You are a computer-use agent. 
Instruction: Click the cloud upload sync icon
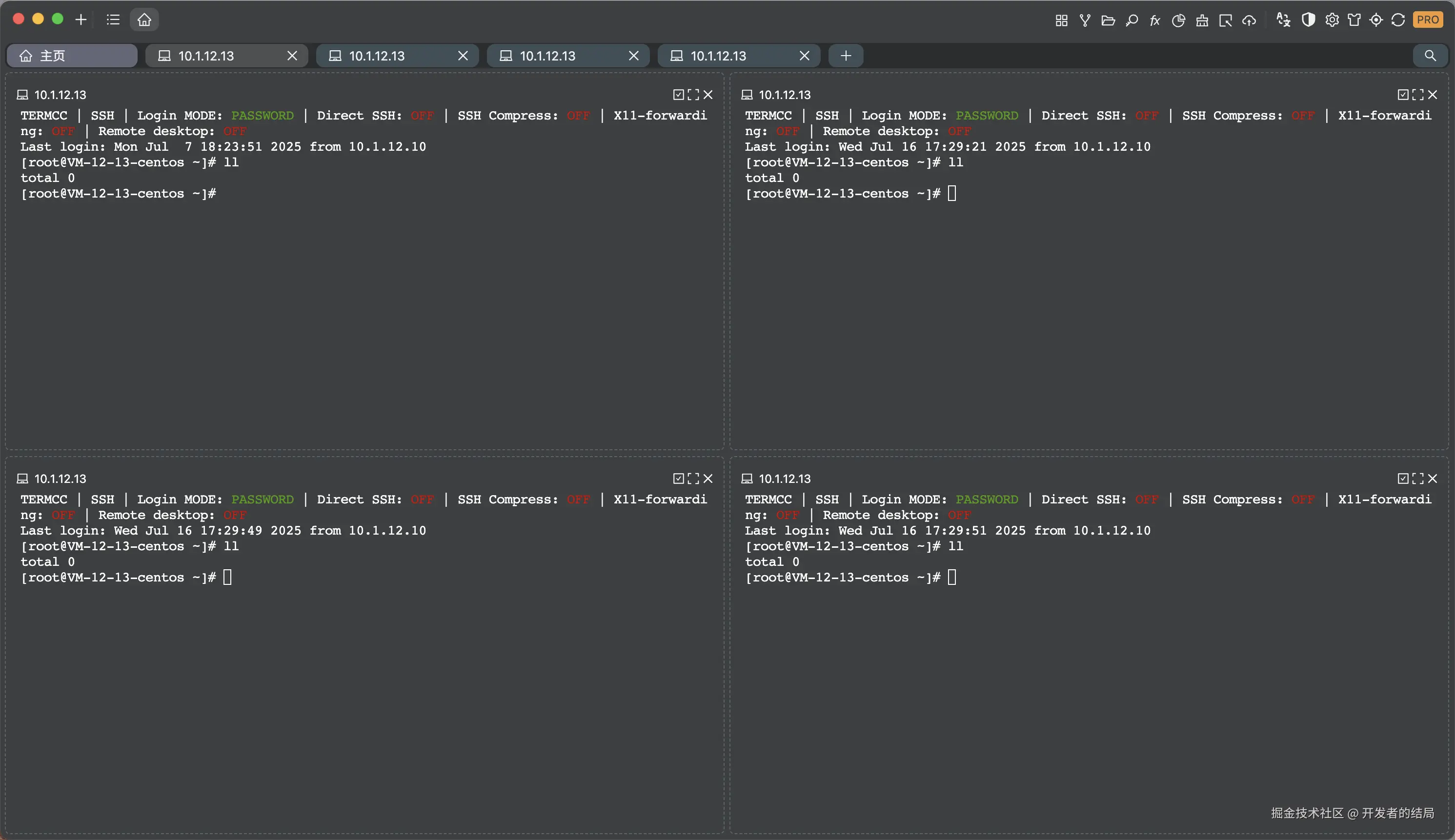pos(1249,20)
